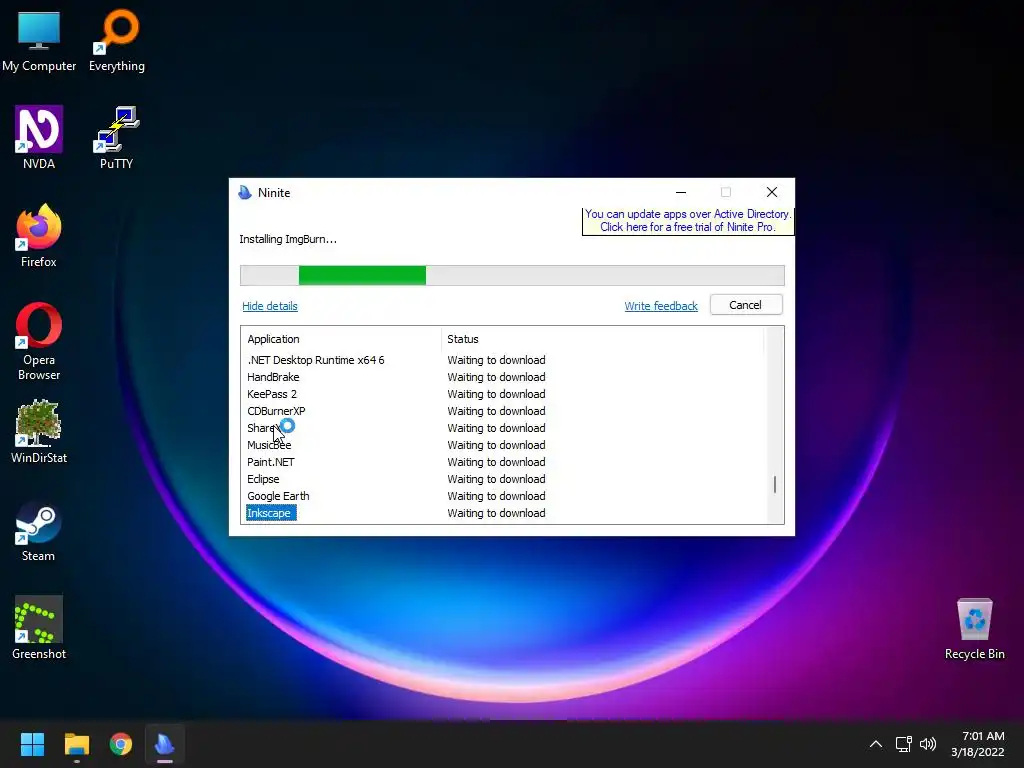Screen dimensions: 1024x768
Task: Select the Recycle Bin icon
Action: coord(974,629)
